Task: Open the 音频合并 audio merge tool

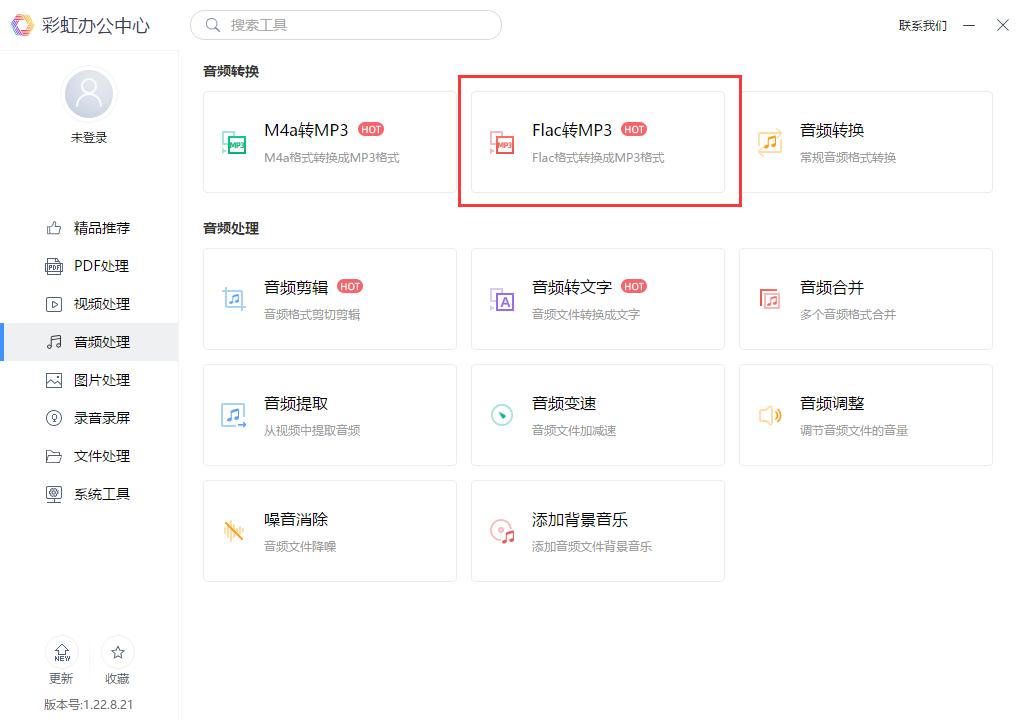Action: tap(865, 299)
